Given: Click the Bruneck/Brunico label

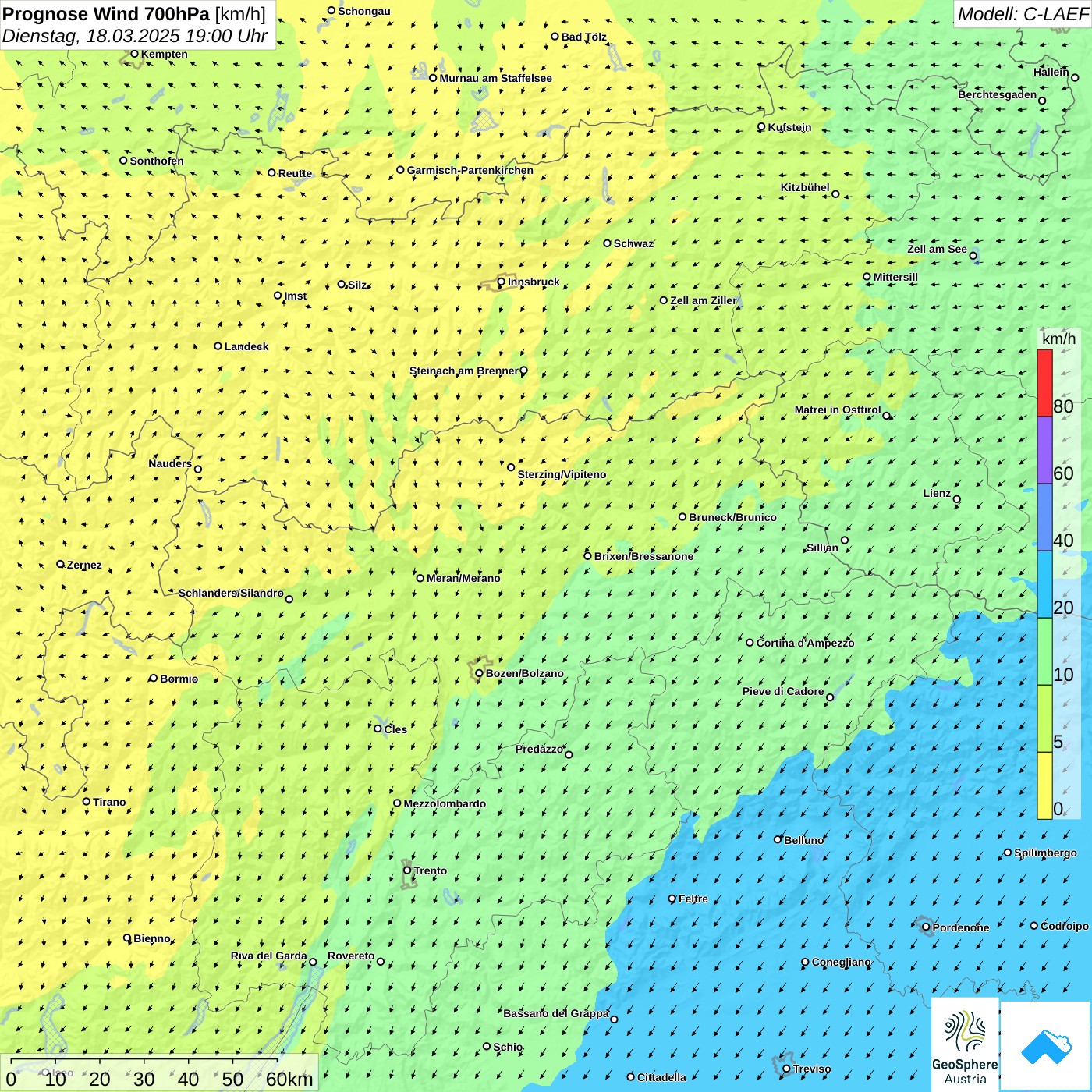Looking at the screenshot, I should click(x=732, y=517).
